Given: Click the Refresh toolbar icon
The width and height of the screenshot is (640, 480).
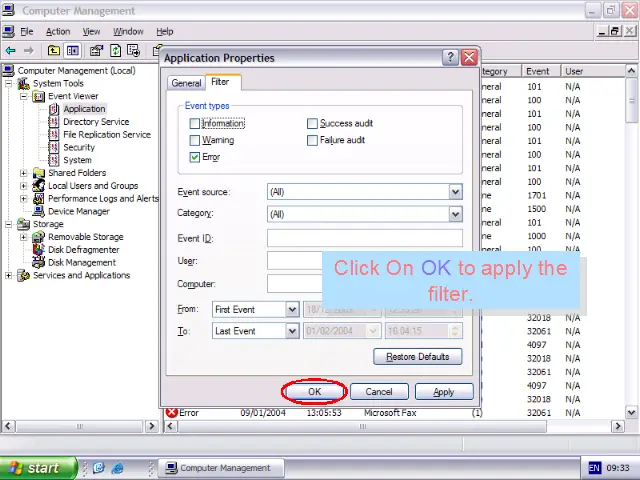Looking at the screenshot, I should (116, 51).
